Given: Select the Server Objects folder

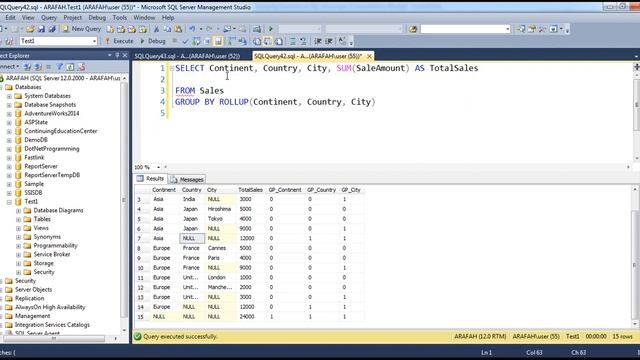Looking at the screenshot, I should pos(33,290).
